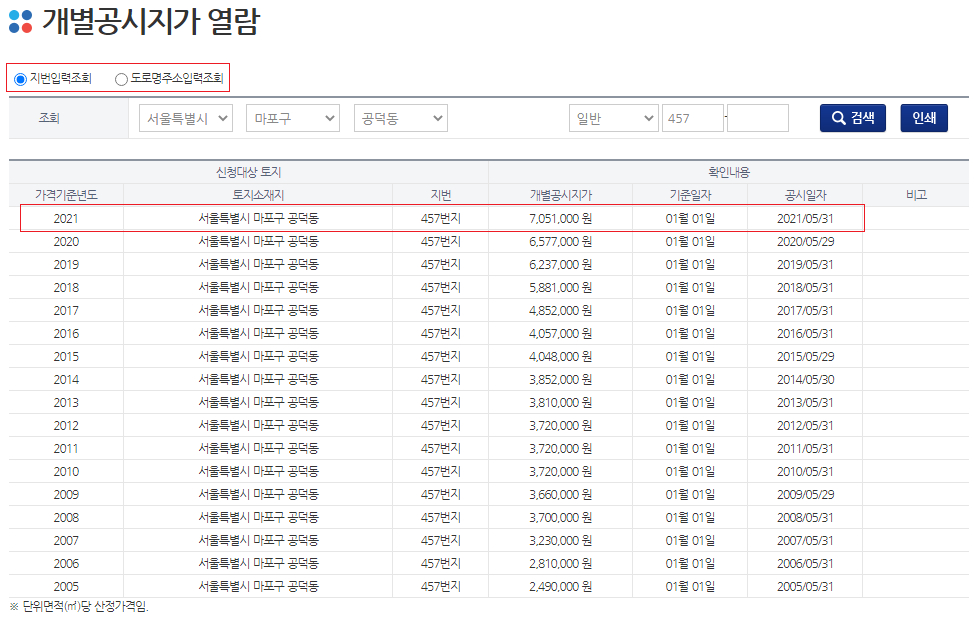974x629 pixels.
Task: Click the year 2010 cell
Action: coord(66,471)
